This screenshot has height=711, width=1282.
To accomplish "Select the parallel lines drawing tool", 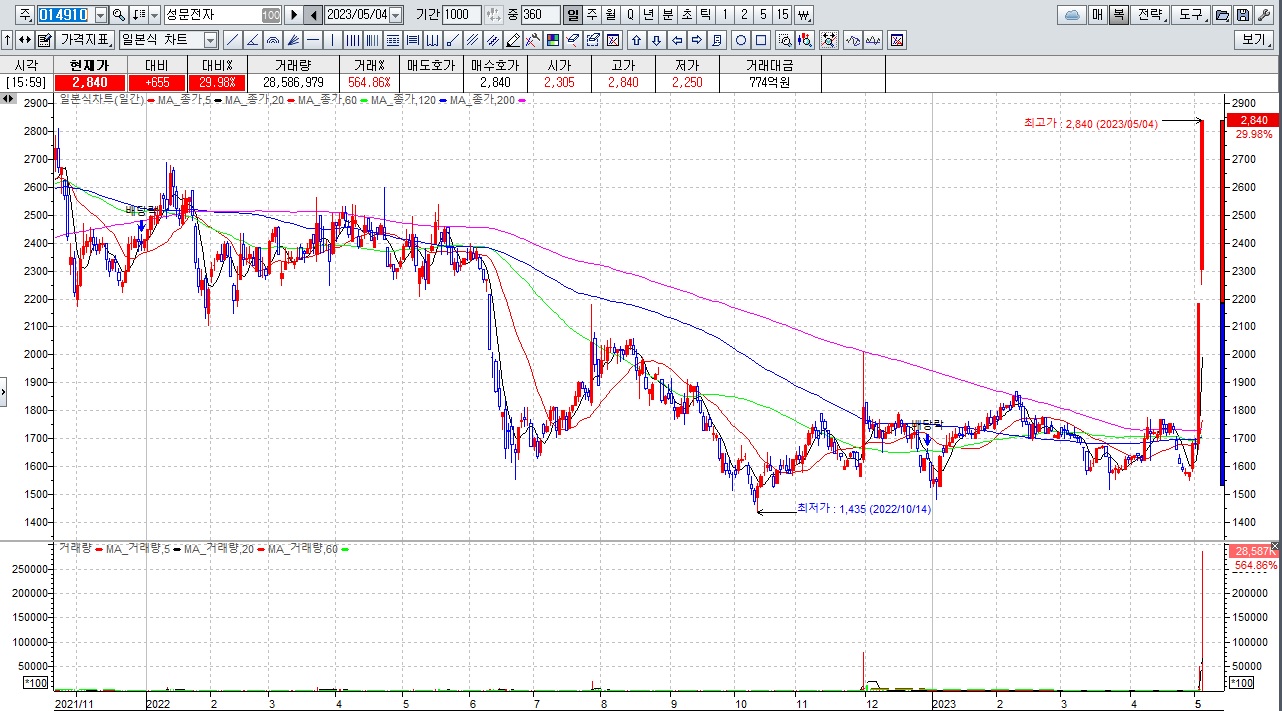I will pos(471,40).
